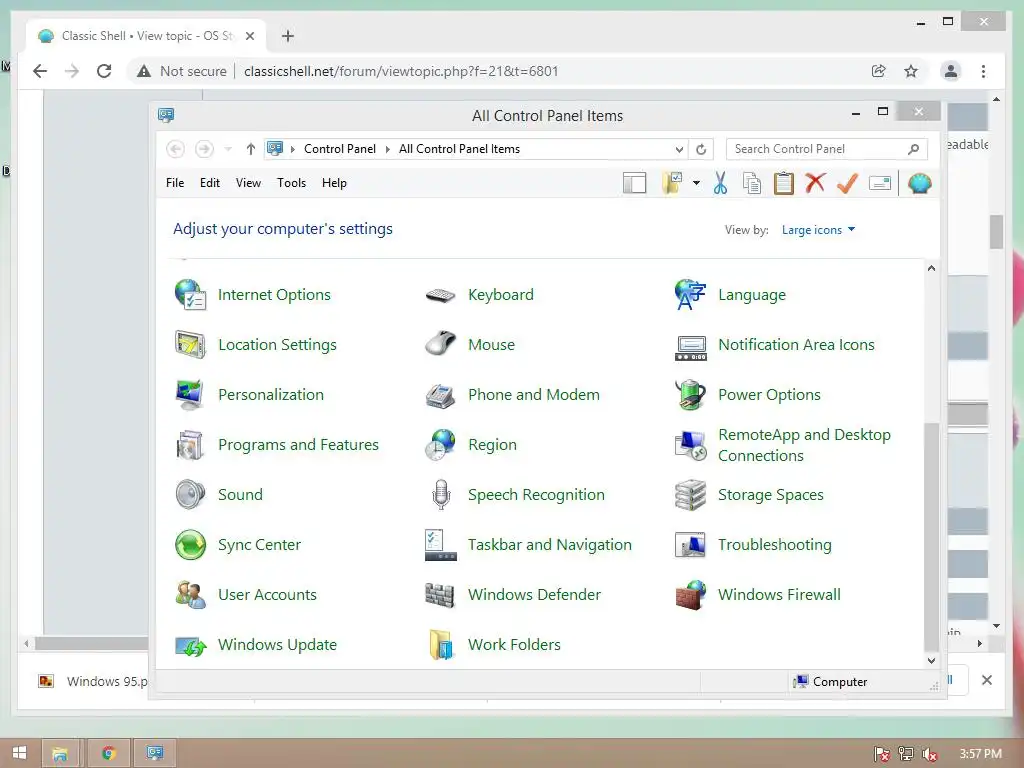Screen dimensions: 1024x768
Task: Click the Copy toolbar icon
Action: pos(752,184)
